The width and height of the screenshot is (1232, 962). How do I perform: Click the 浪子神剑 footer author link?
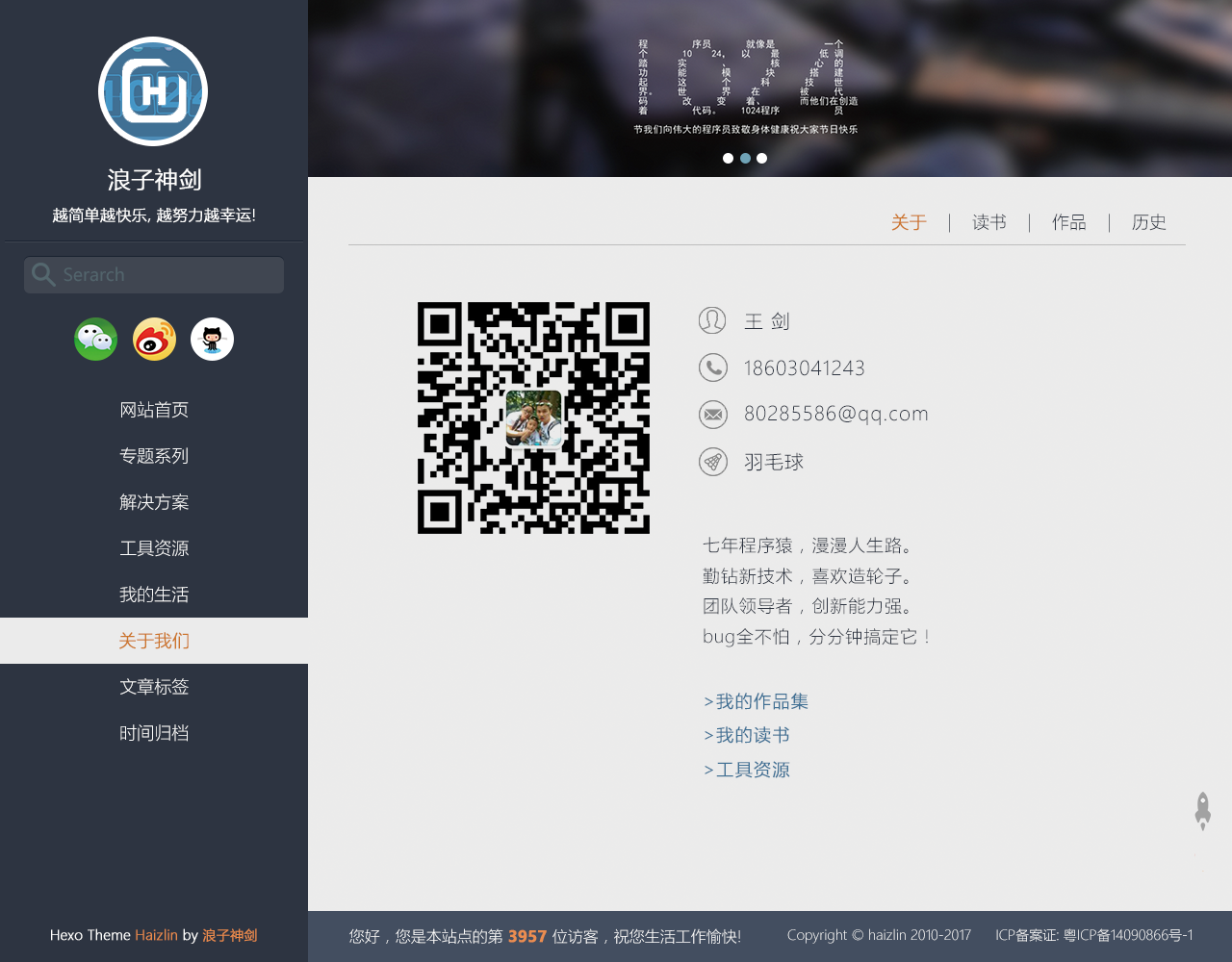click(229, 935)
